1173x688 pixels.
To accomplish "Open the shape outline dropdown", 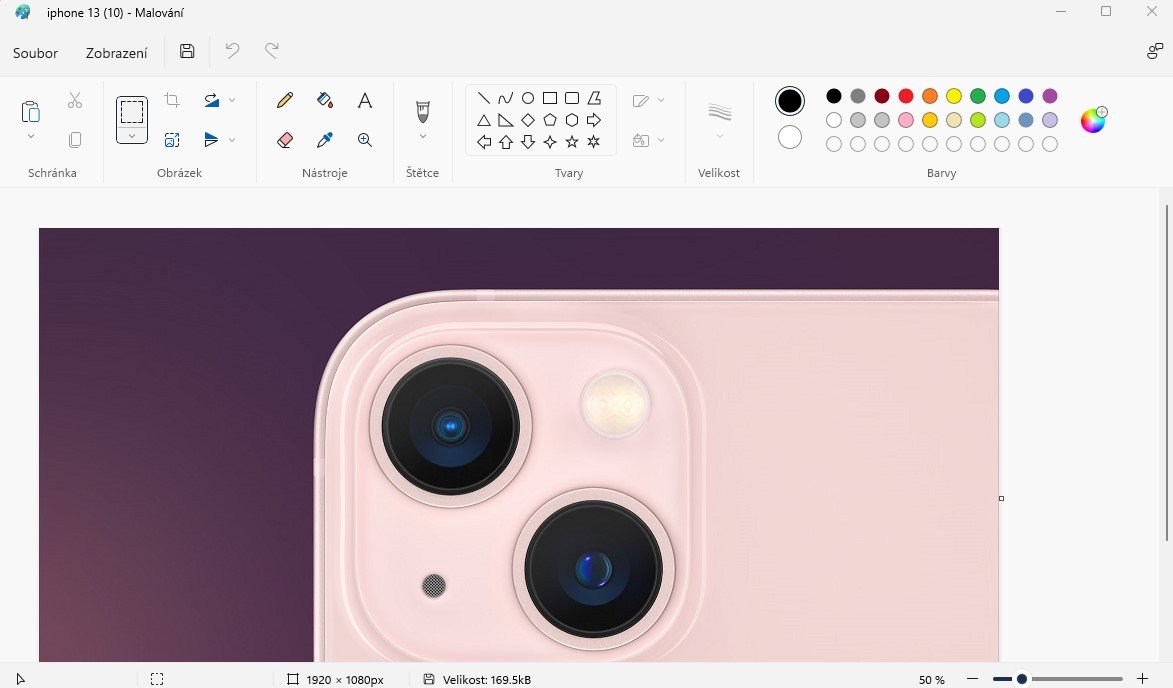I will coord(661,100).
